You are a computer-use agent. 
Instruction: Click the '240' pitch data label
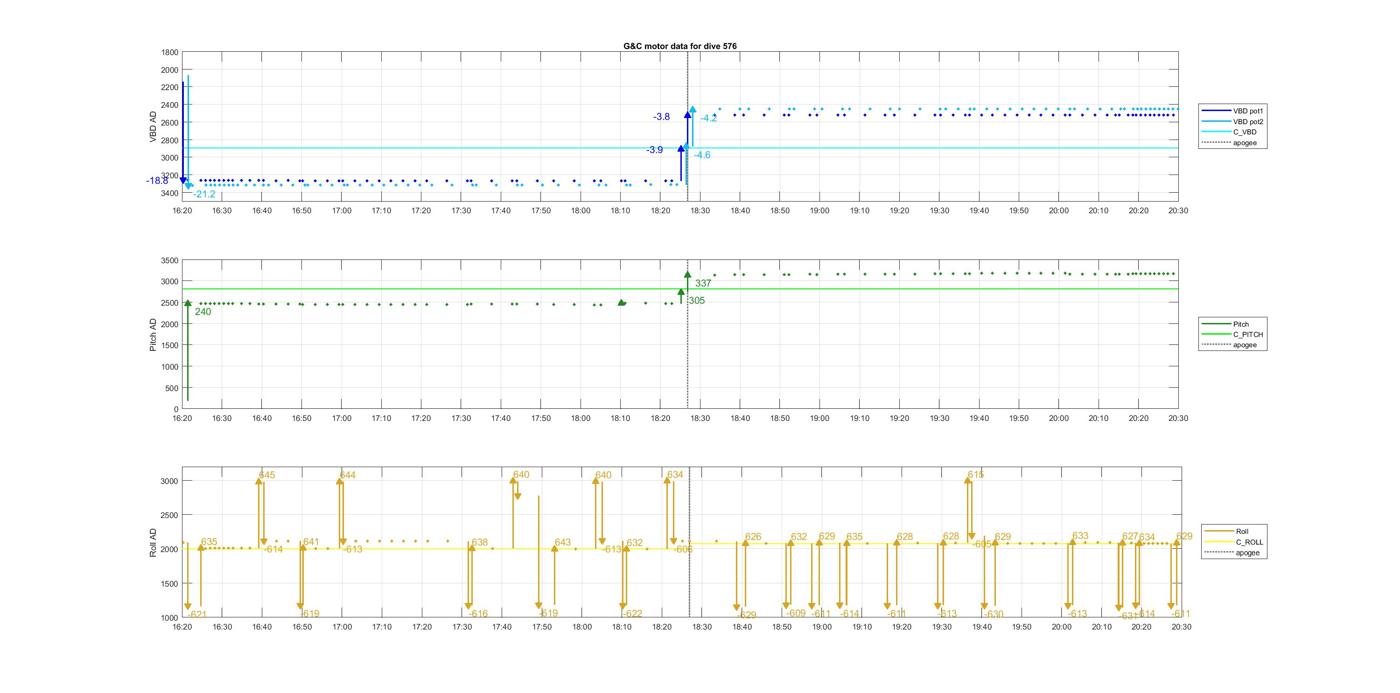203,312
